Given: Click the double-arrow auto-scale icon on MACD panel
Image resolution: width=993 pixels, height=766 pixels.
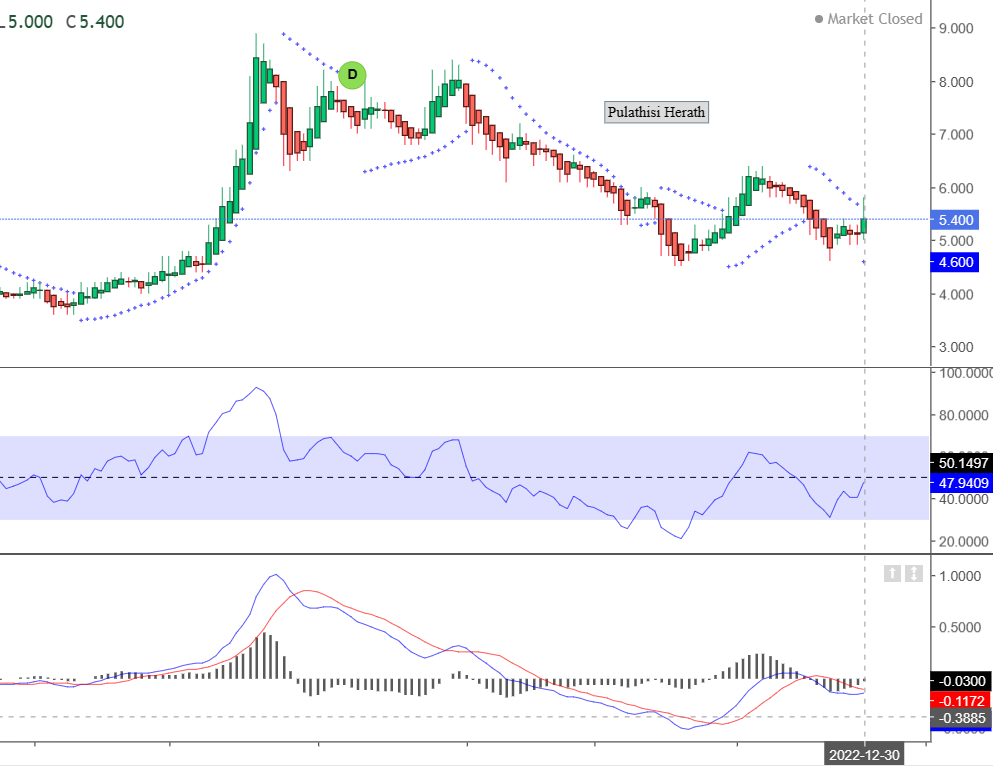Looking at the screenshot, I should (914, 573).
